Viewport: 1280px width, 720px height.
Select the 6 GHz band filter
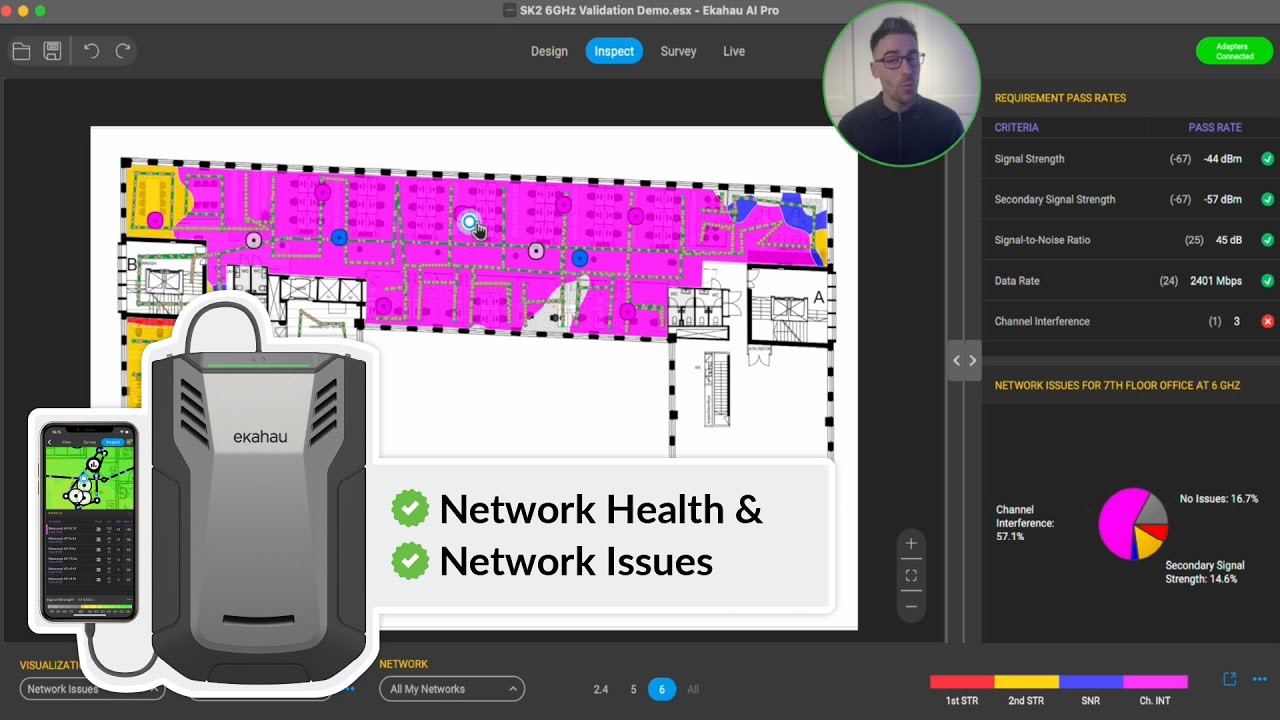coord(661,689)
